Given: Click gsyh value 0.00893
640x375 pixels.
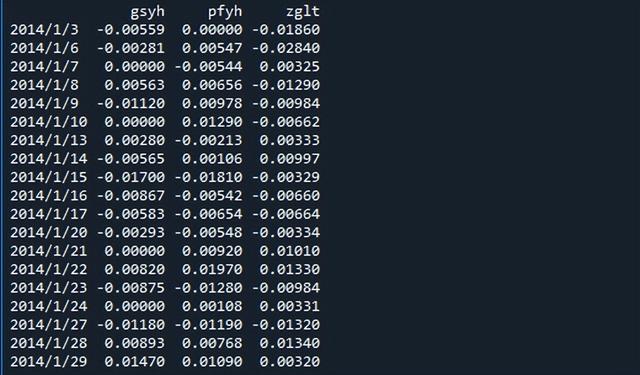Looking at the screenshot, I should pos(134,343).
